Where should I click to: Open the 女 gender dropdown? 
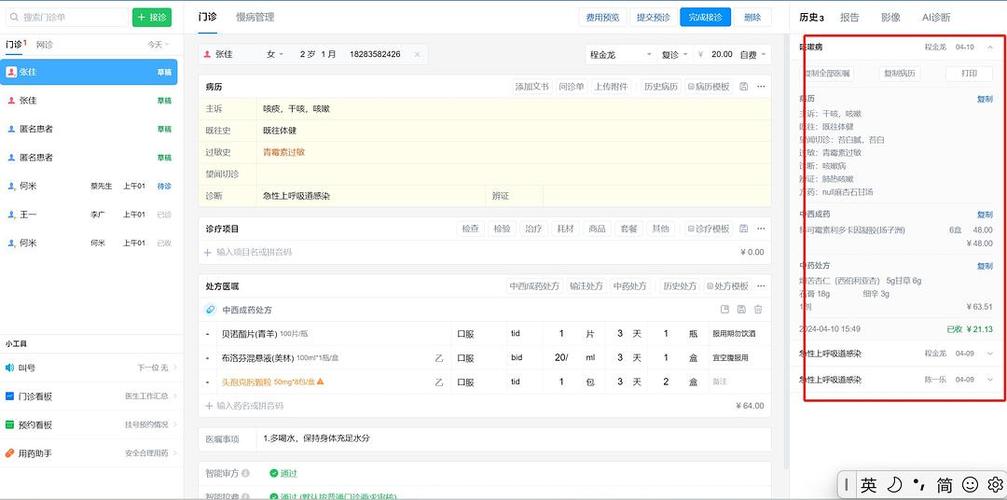coord(275,55)
